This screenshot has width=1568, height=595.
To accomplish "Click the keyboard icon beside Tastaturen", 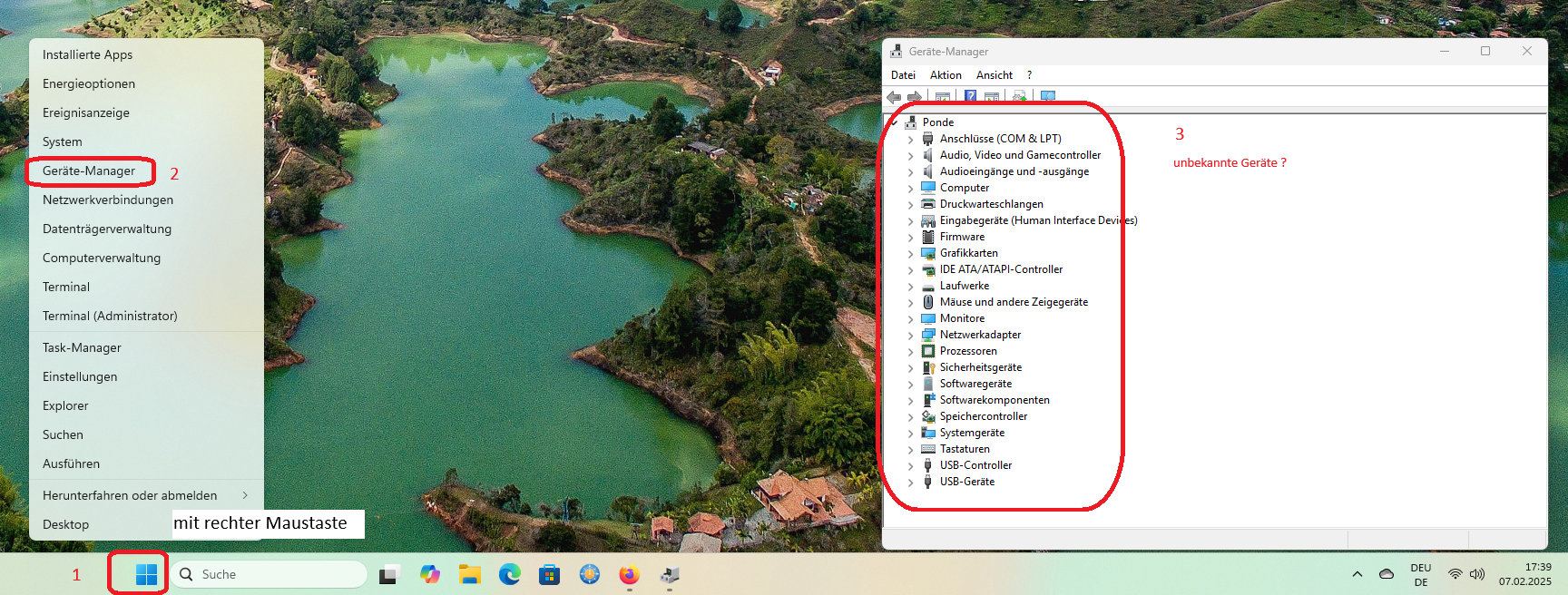I will click(x=927, y=449).
